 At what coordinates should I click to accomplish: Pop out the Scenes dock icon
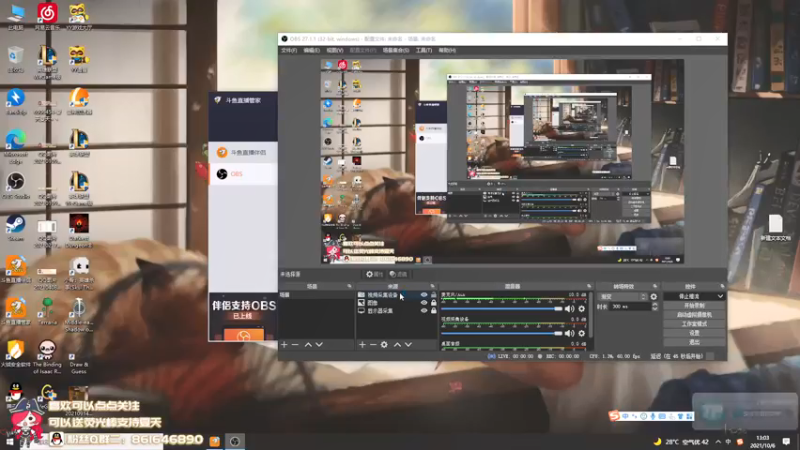349,286
